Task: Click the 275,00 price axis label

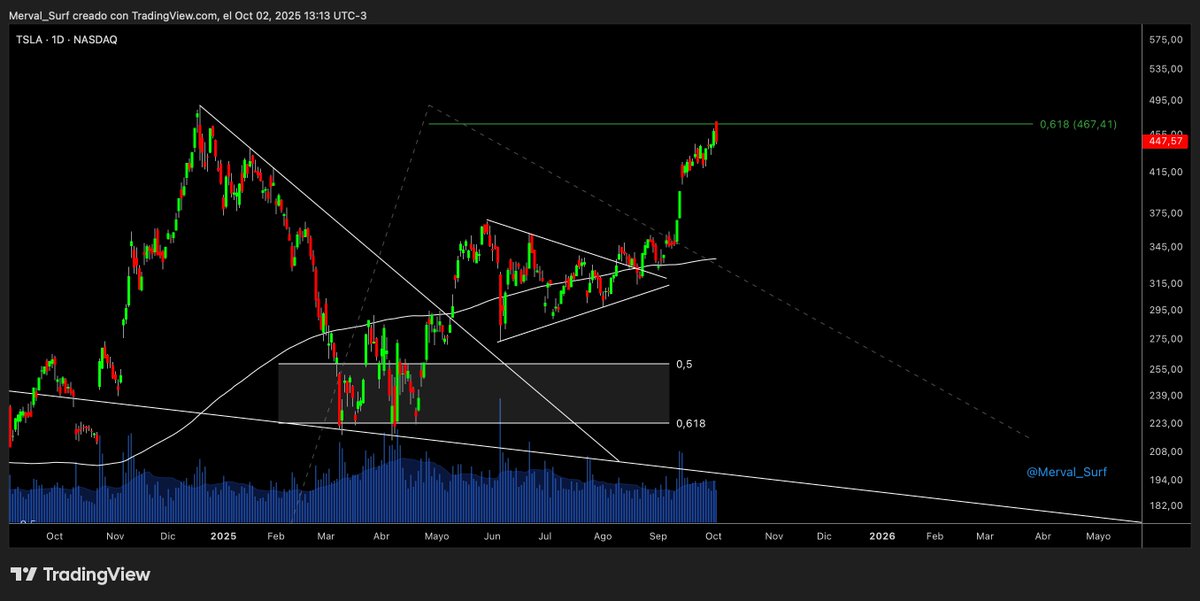Action: [1167, 338]
